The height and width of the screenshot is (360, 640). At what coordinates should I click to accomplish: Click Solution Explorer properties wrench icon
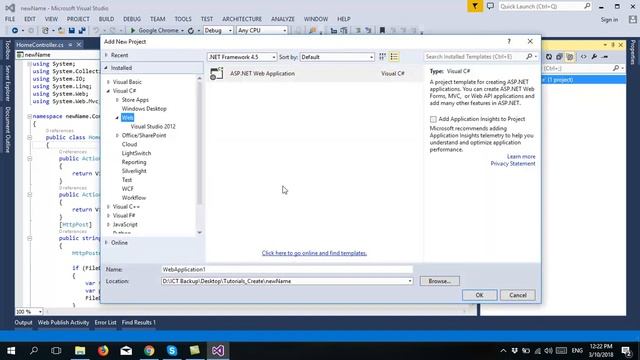594,57
